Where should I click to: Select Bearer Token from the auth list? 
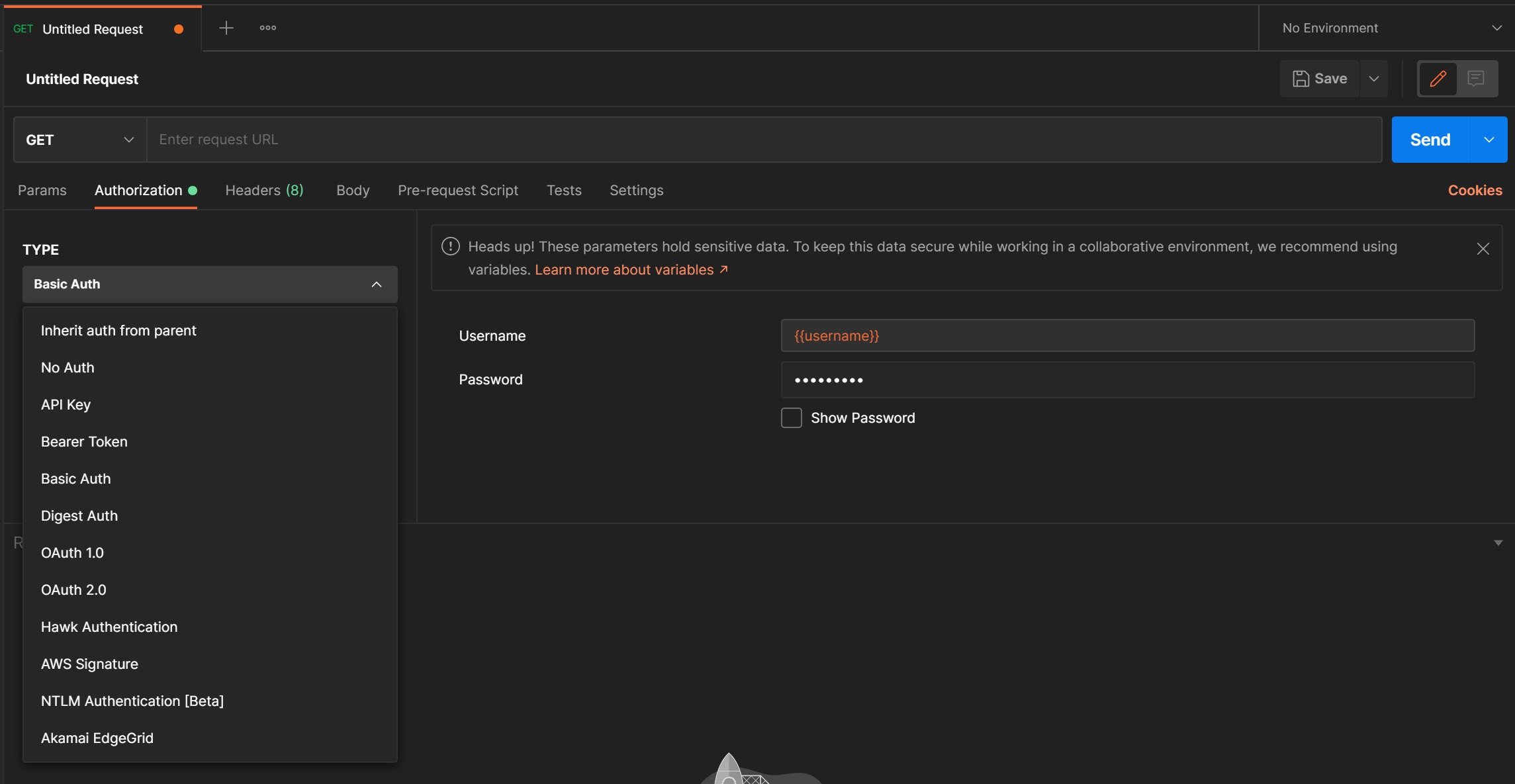tap(84, 441)
